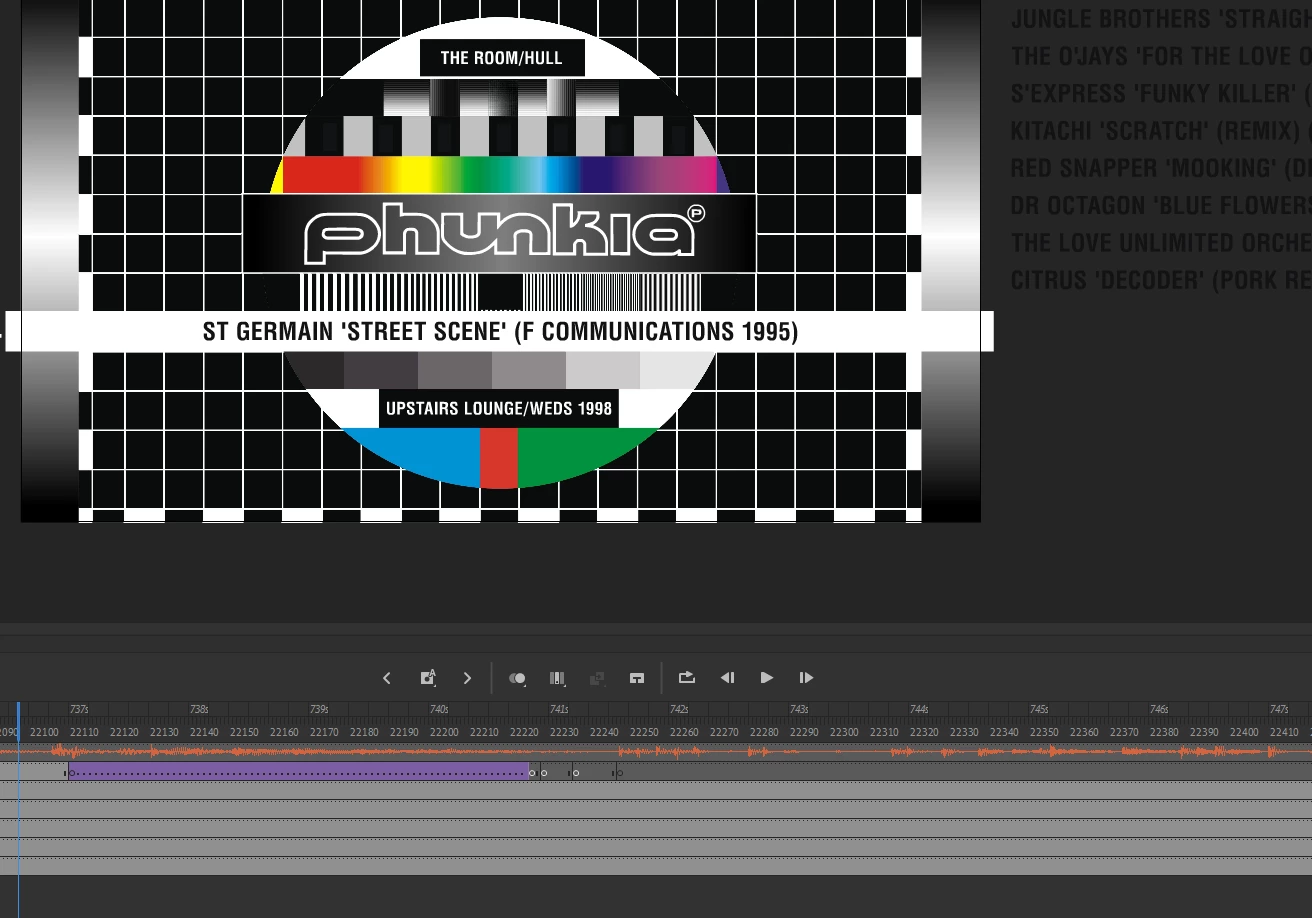
Task: Click the rainbow colour bar on test card
Action: (x=500, y=174)
